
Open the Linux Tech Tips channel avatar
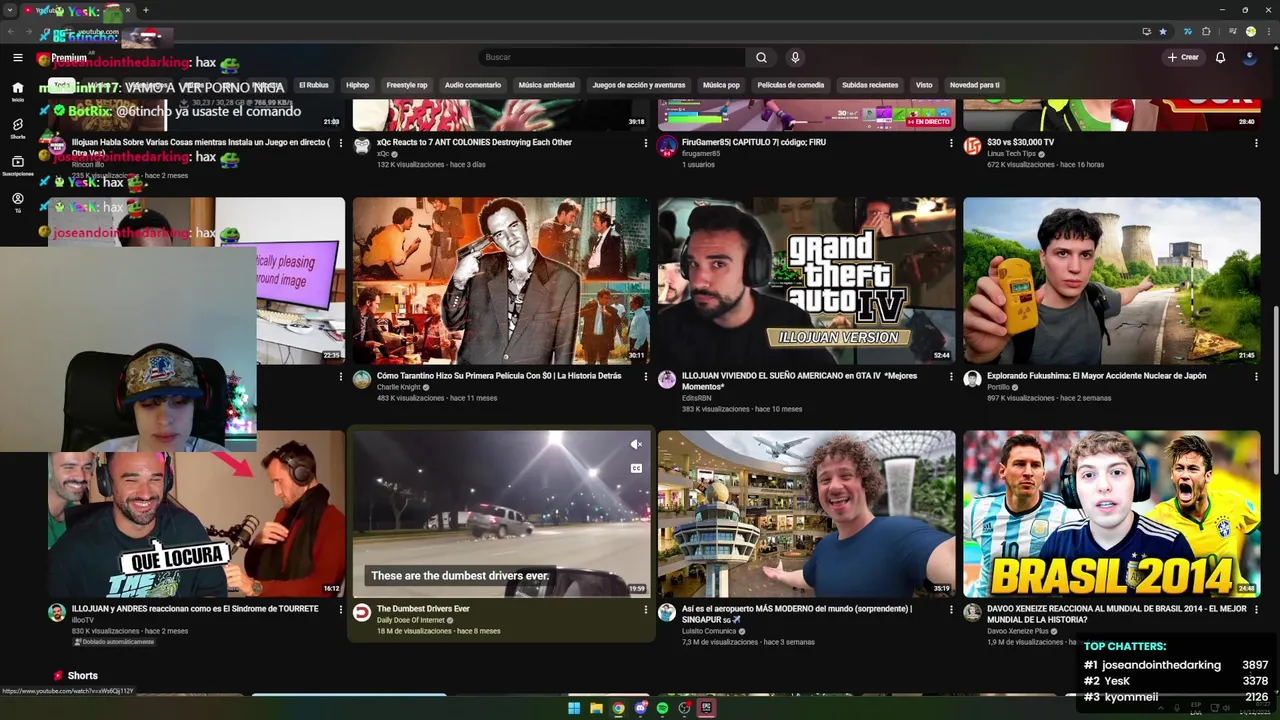(x=972, y=146)
